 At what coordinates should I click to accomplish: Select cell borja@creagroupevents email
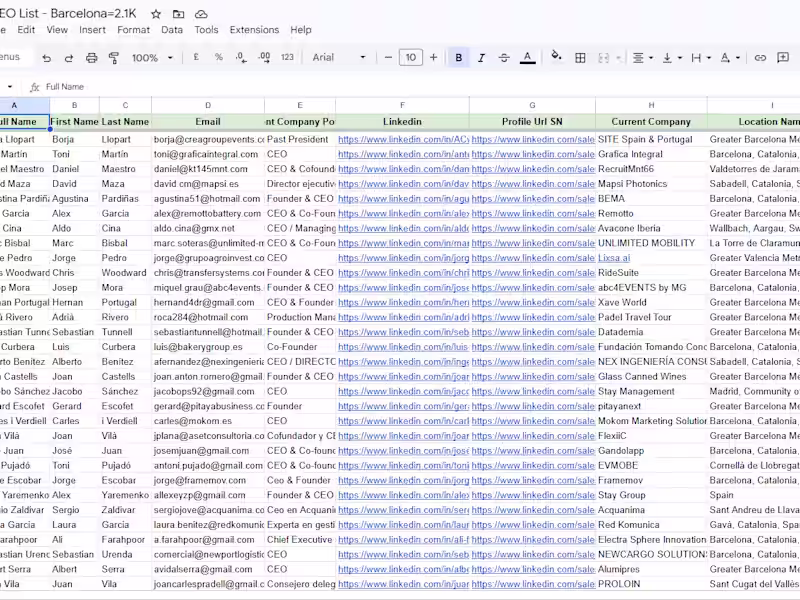click(x=208, y=139)
